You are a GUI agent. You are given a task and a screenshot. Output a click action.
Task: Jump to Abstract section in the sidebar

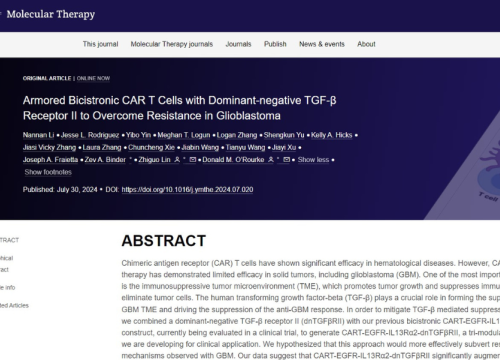pos(9,240)
